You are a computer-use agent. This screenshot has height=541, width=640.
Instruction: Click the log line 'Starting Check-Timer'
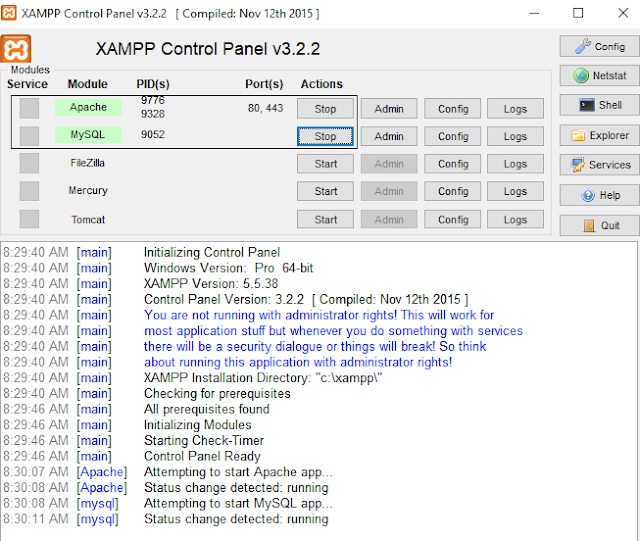(x=204, y=441)
